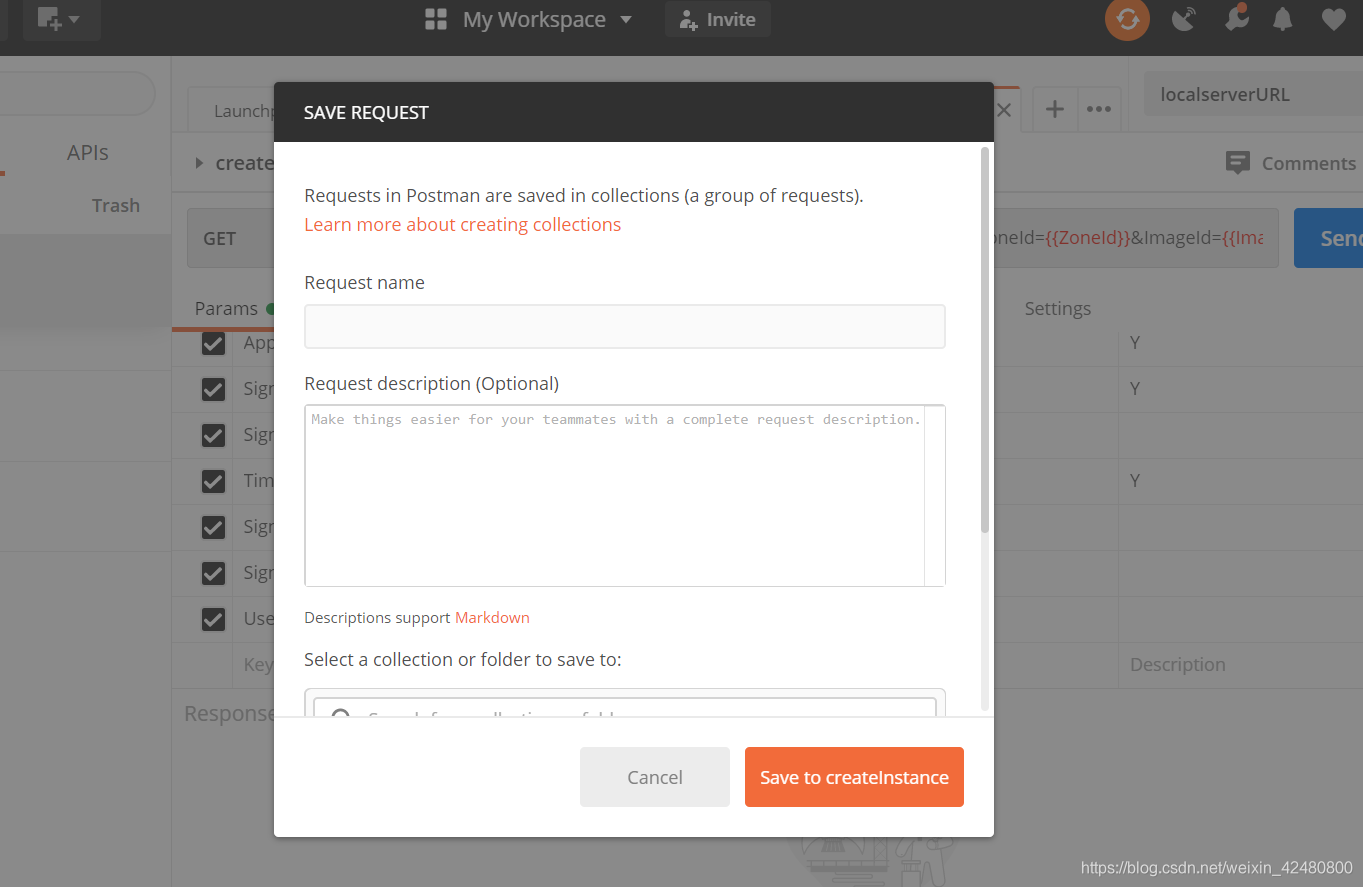
Task: Click the Request description text area
Action: coord(625,495)
